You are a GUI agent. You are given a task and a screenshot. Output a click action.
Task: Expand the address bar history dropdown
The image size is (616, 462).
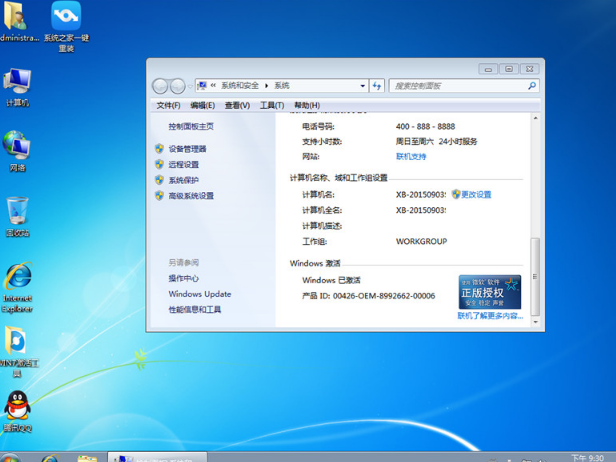362,86
